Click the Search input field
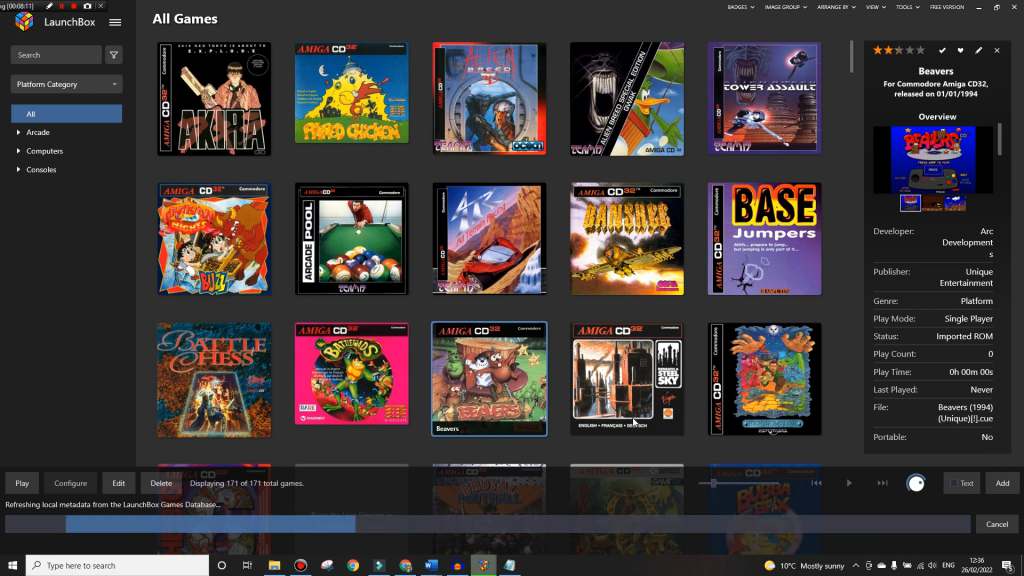This screenshot has width=1024, height=576. (x=56, y=55)
